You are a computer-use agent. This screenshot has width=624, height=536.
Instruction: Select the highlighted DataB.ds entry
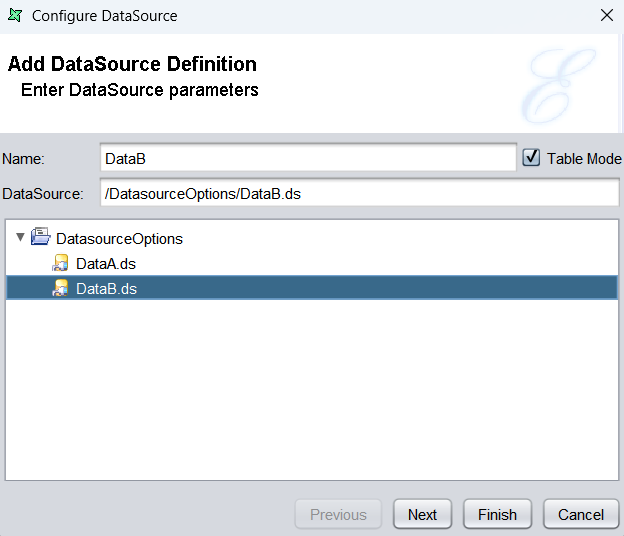[106, 289]
